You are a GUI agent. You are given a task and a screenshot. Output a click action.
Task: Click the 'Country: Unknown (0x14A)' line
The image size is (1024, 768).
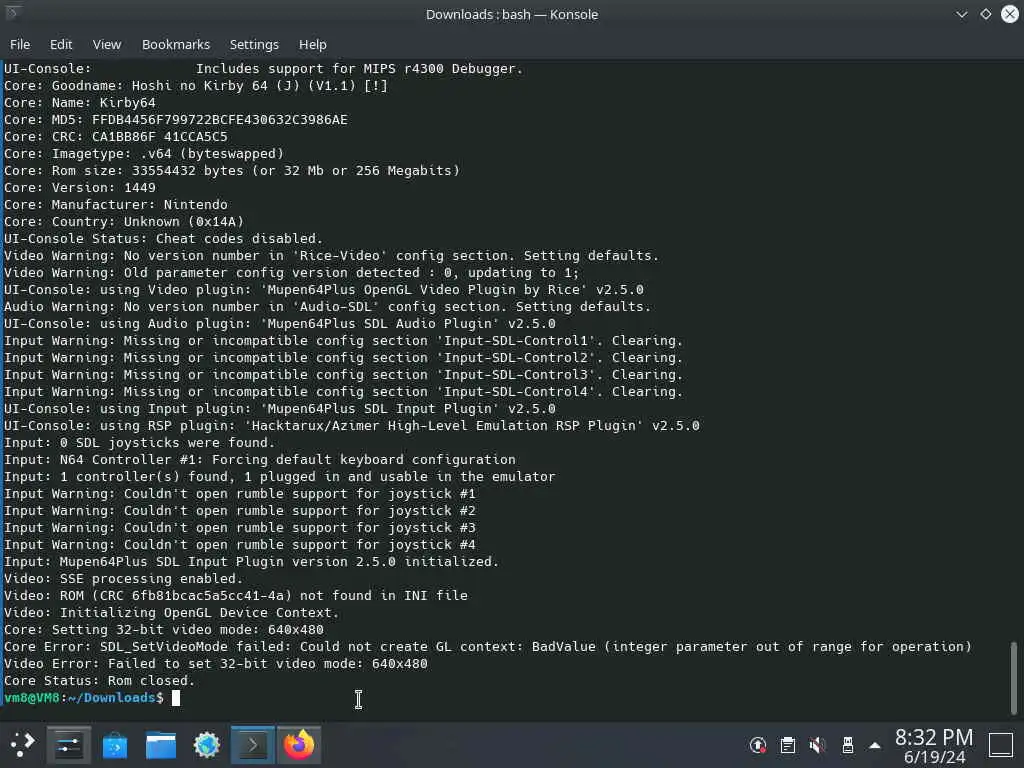point(124,221)
